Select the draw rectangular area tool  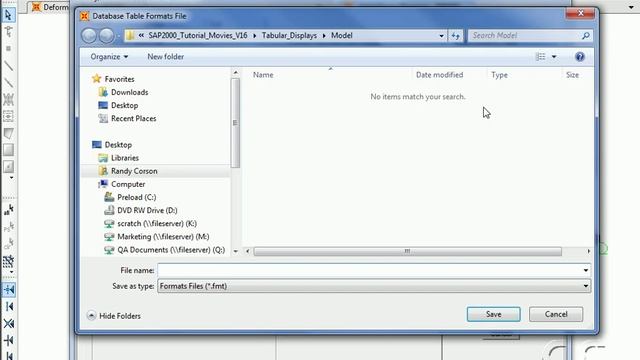pyautogui.click(x=8, y=150)
